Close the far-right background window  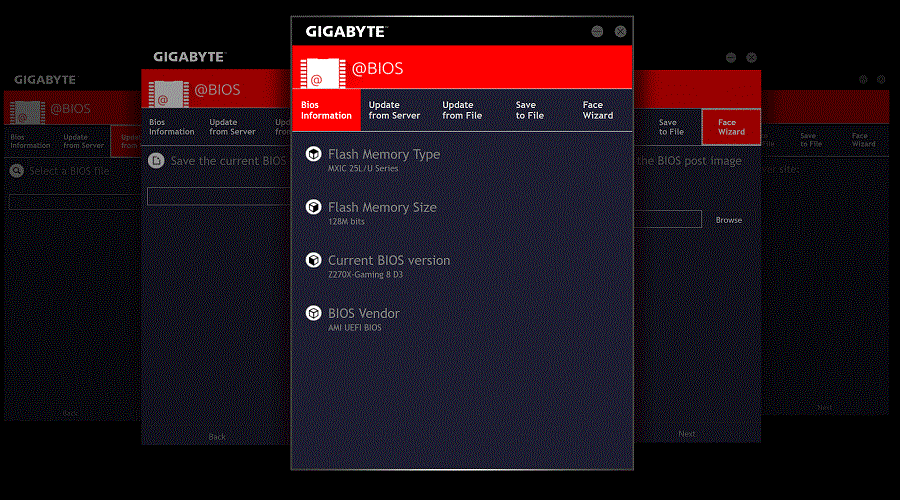pos(881,80)
